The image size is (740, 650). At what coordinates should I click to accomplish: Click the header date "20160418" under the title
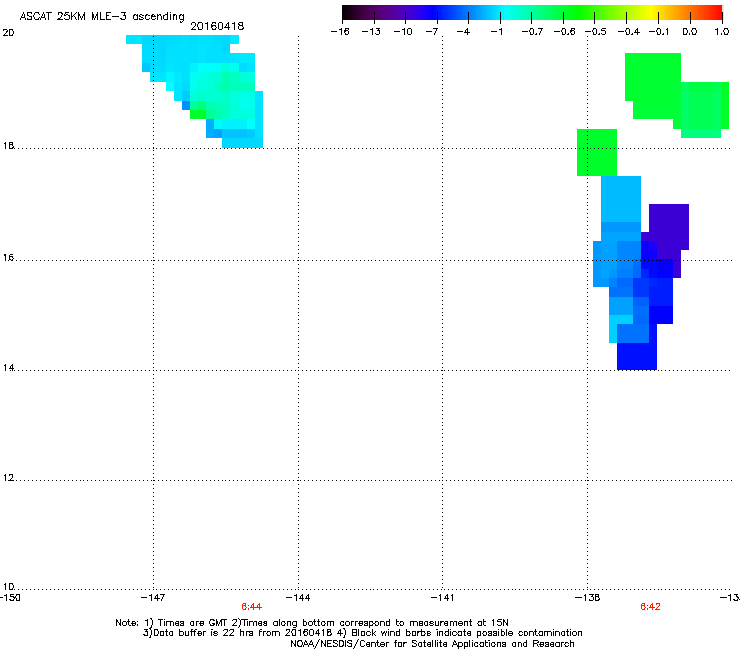tap(217, 26)
